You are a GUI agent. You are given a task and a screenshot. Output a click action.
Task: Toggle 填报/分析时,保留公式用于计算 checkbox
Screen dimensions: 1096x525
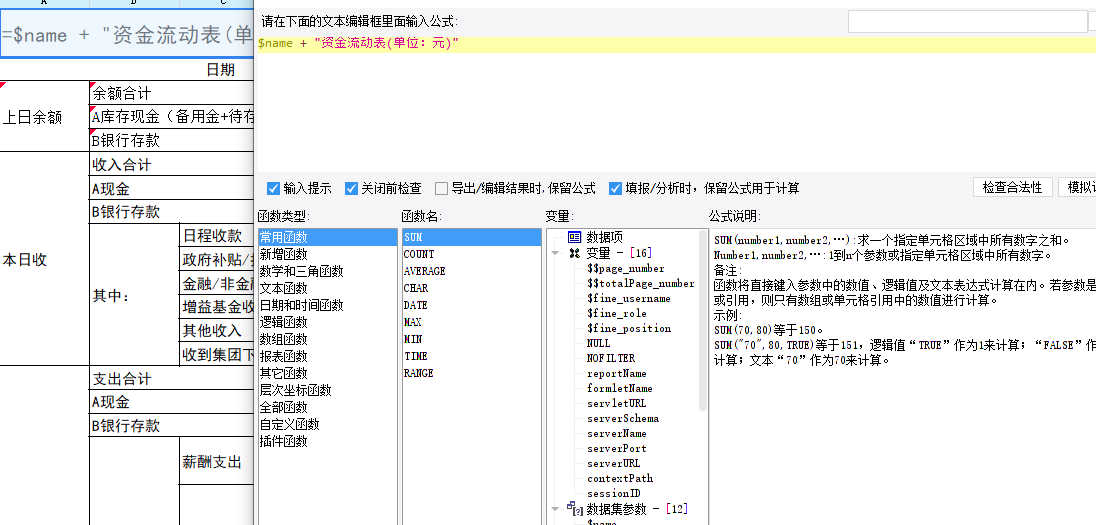615,188
